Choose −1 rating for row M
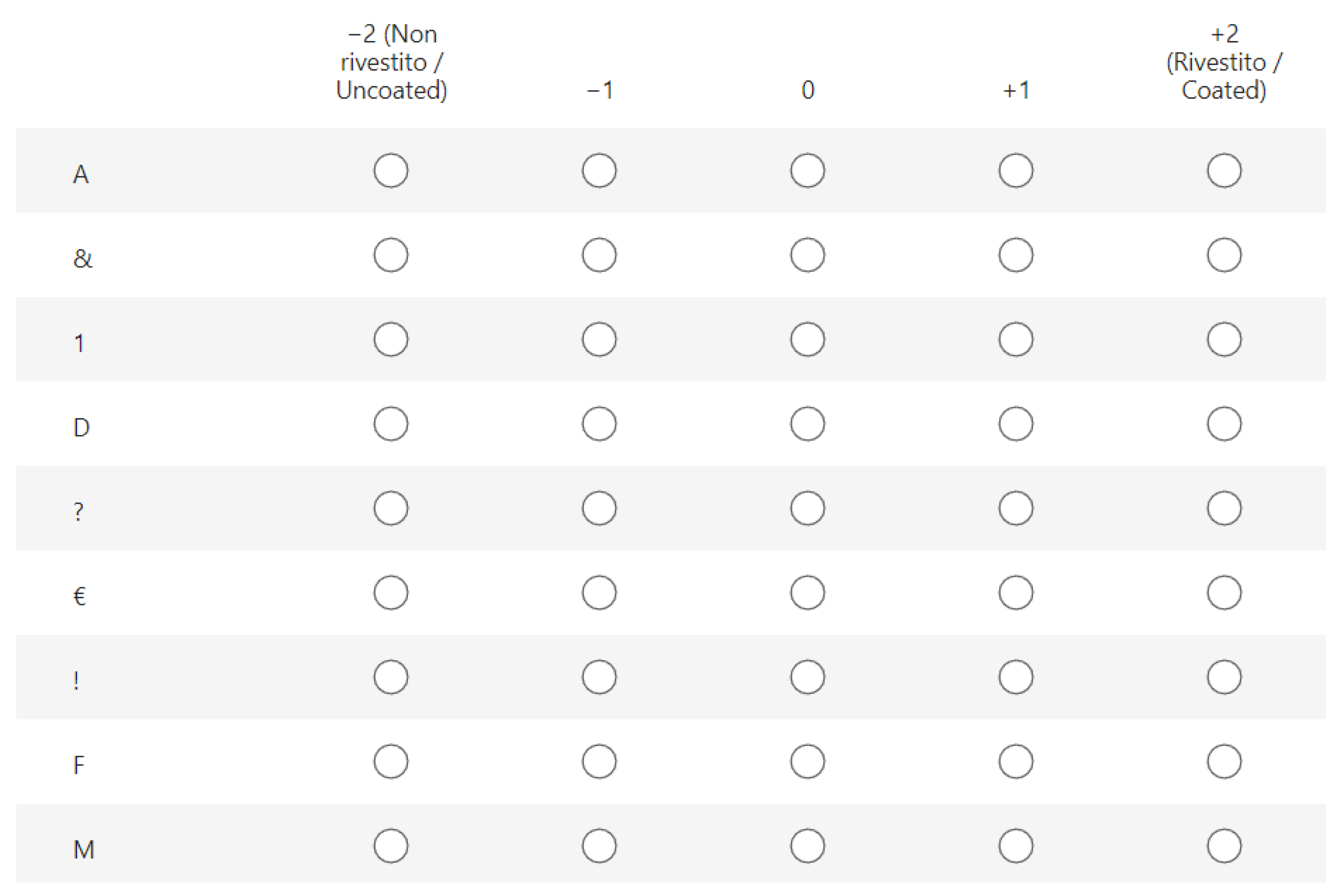1344x896 pixels. pyautogui.click(x=599, y=846)
